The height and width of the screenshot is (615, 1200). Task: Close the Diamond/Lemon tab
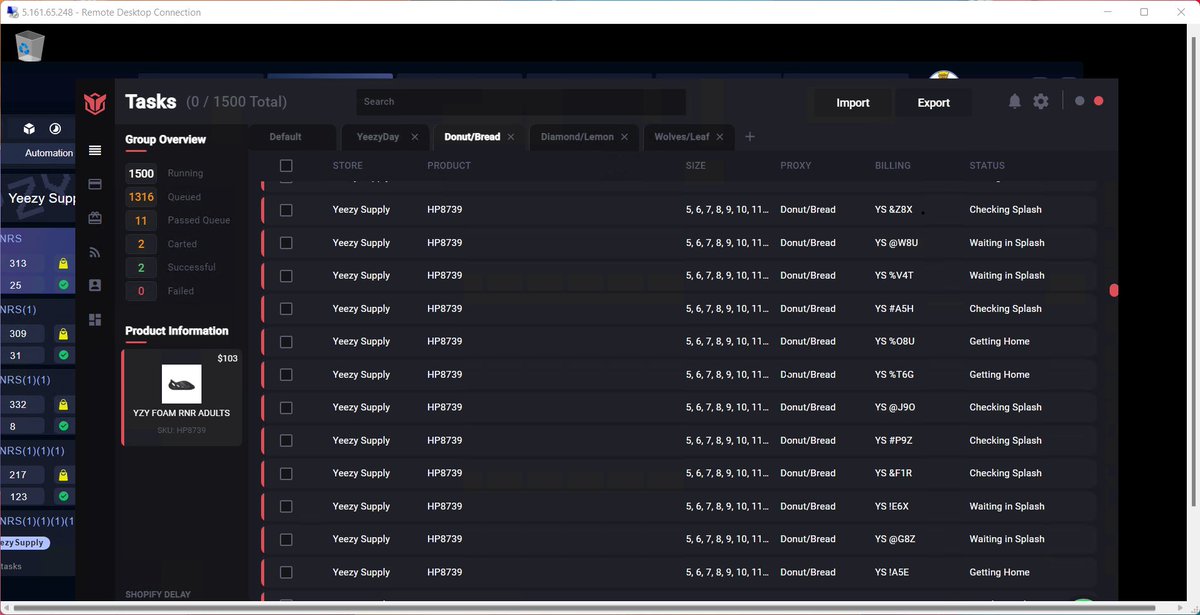click(x=625, y=137)
